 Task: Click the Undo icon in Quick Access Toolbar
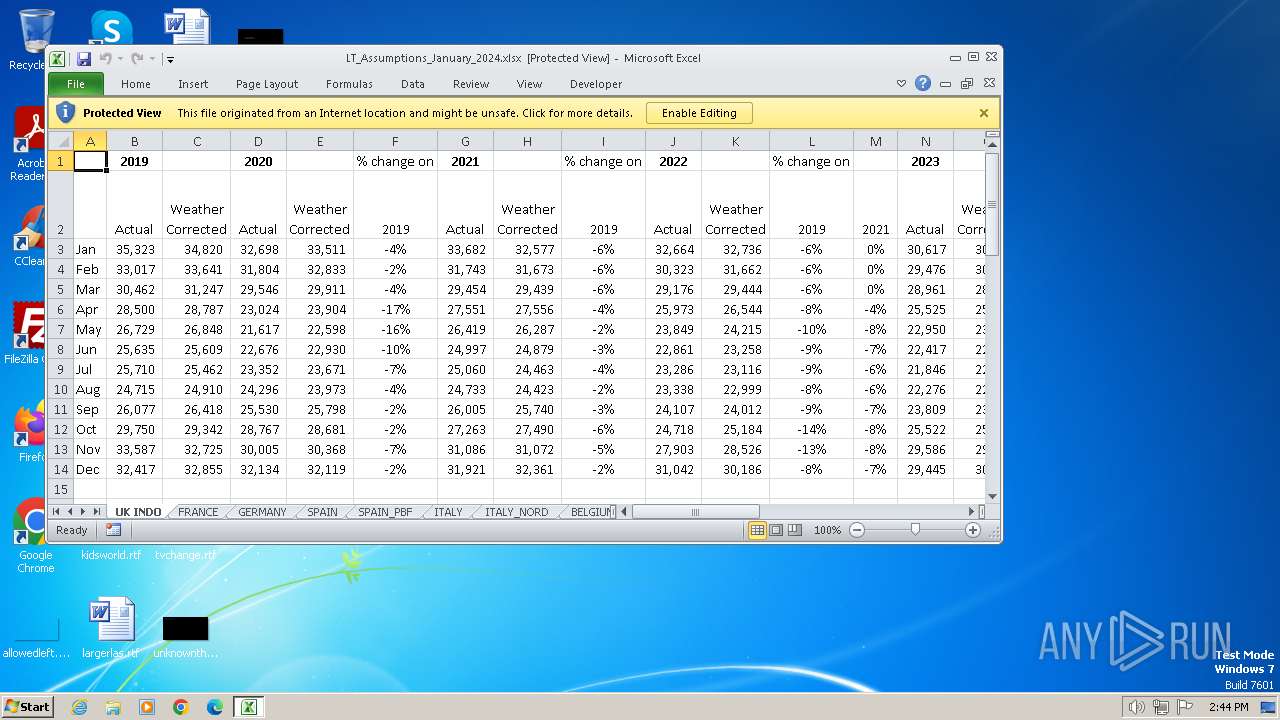(x=105, y=59)
